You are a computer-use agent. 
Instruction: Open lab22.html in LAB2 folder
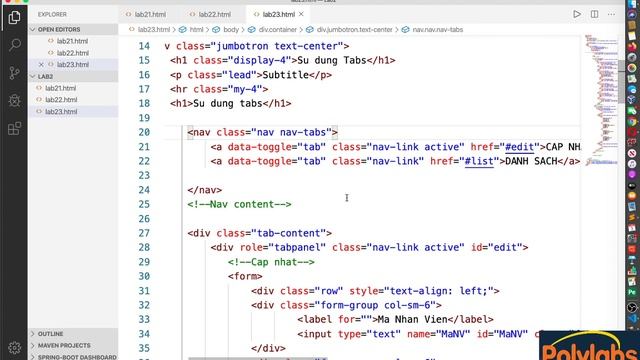[61, 100]
